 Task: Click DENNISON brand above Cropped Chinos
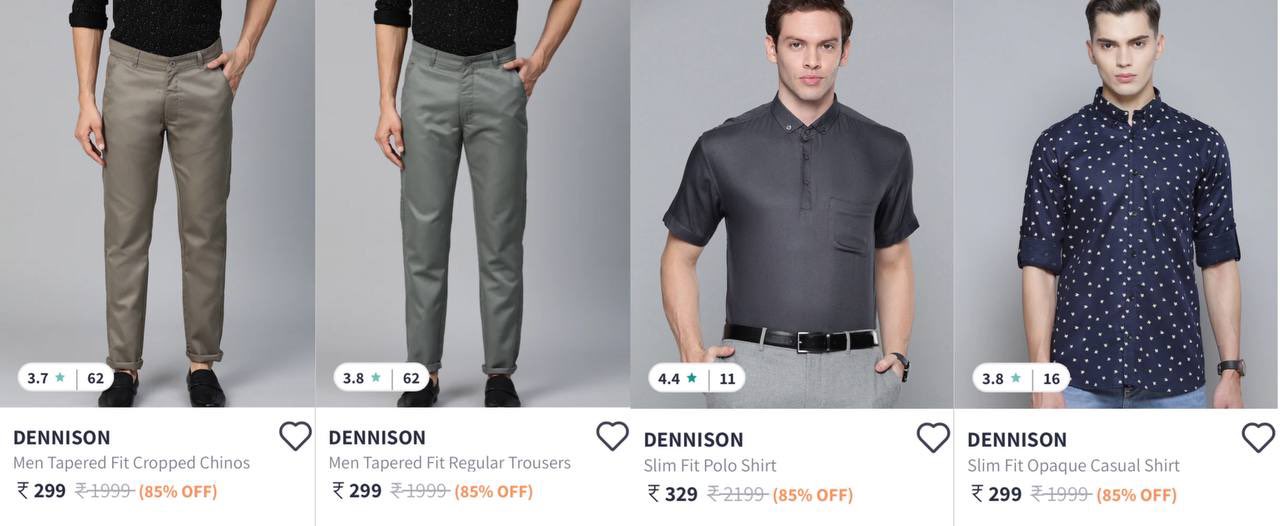62,437
